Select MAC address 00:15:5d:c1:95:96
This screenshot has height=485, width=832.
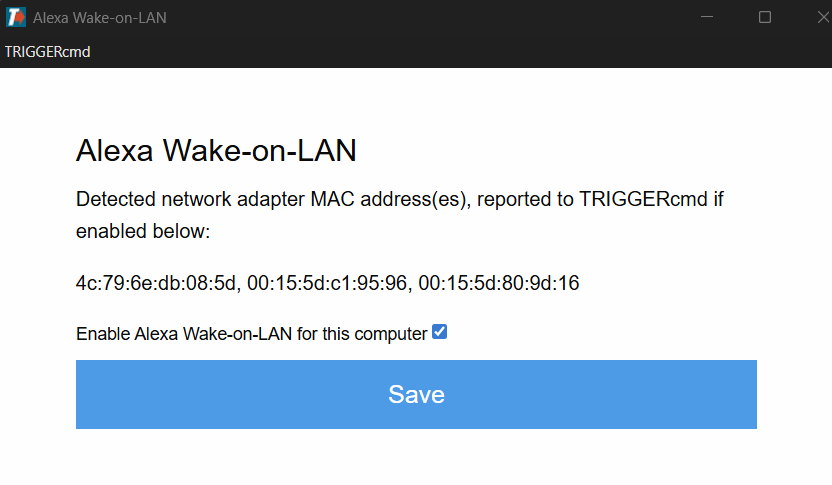[x=327, y=283]
